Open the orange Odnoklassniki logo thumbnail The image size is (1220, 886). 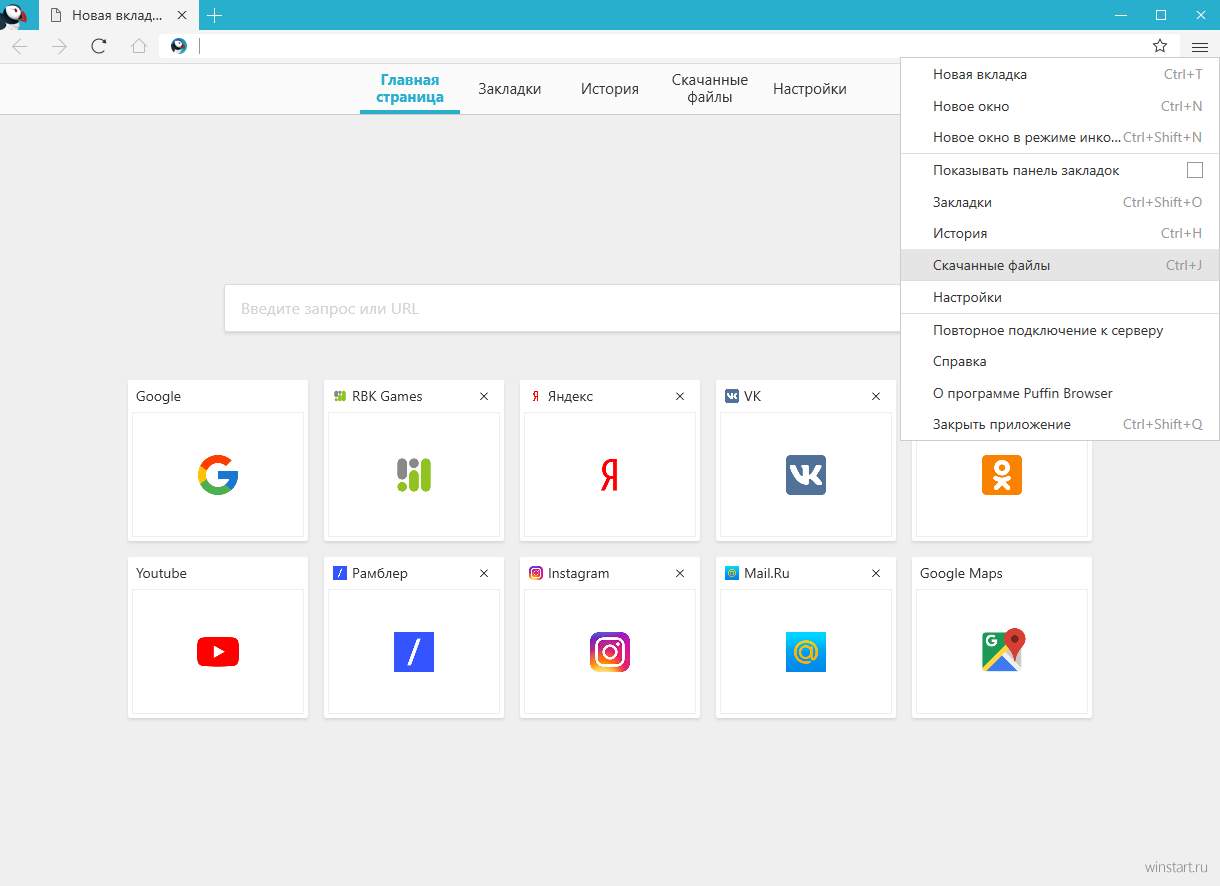pos(1002,474)
